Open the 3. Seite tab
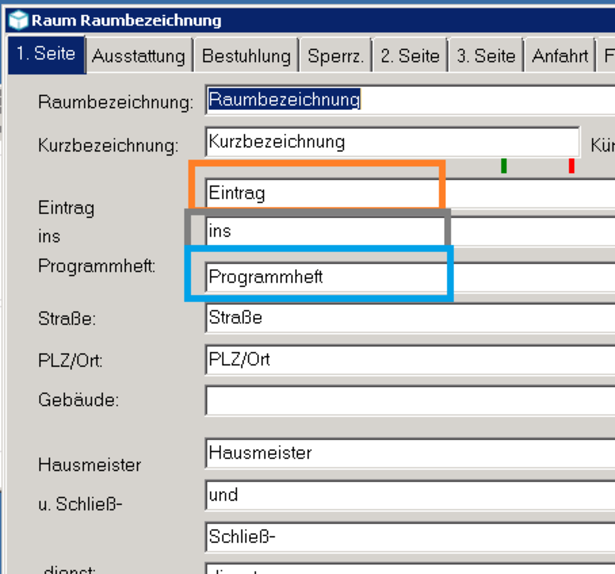 [x=486, y=55]
